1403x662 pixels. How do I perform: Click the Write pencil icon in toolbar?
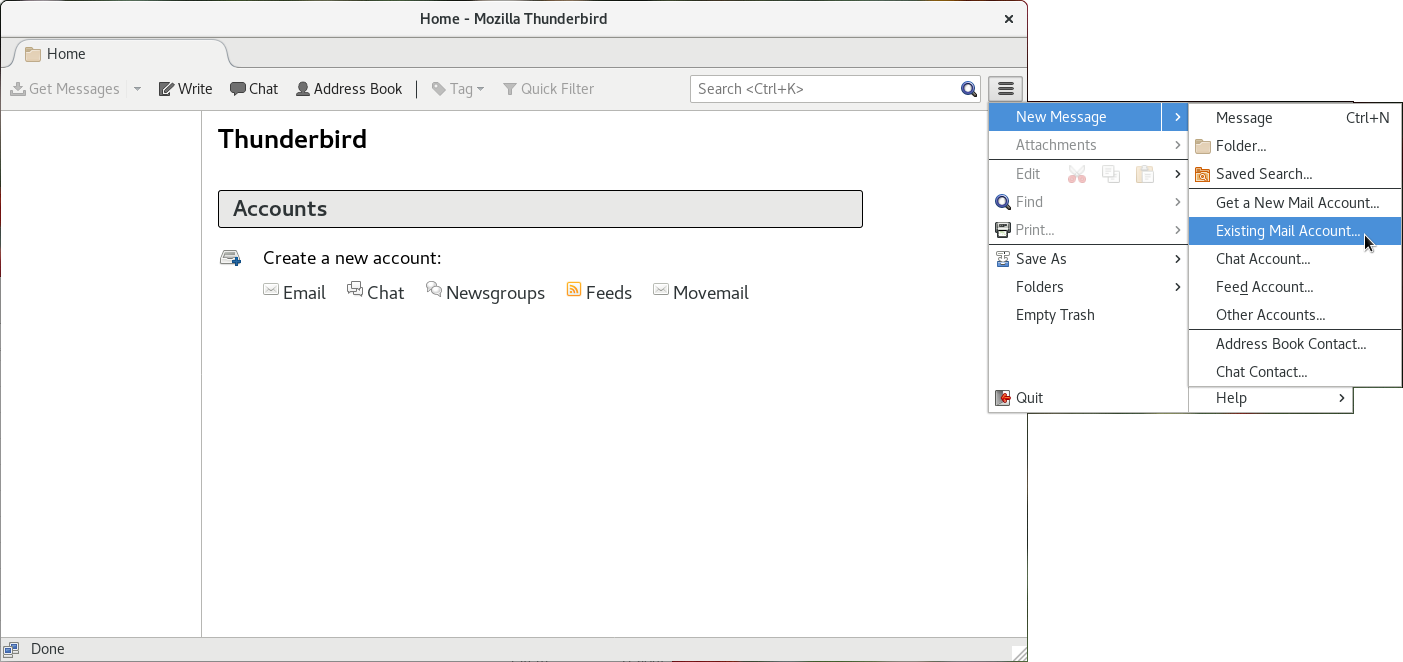pos(166,89)
